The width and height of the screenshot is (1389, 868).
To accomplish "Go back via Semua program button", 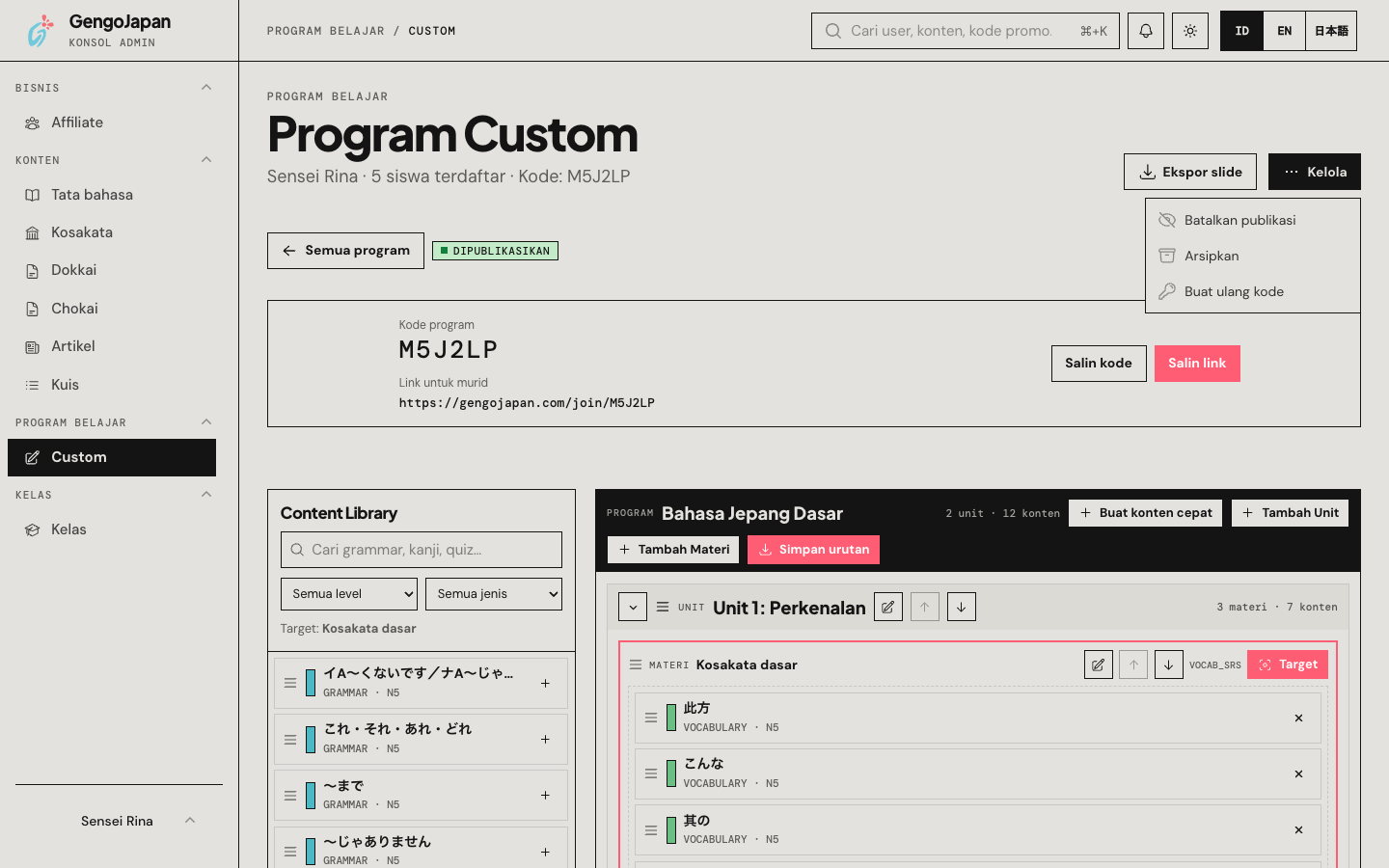I will [345, 251].
